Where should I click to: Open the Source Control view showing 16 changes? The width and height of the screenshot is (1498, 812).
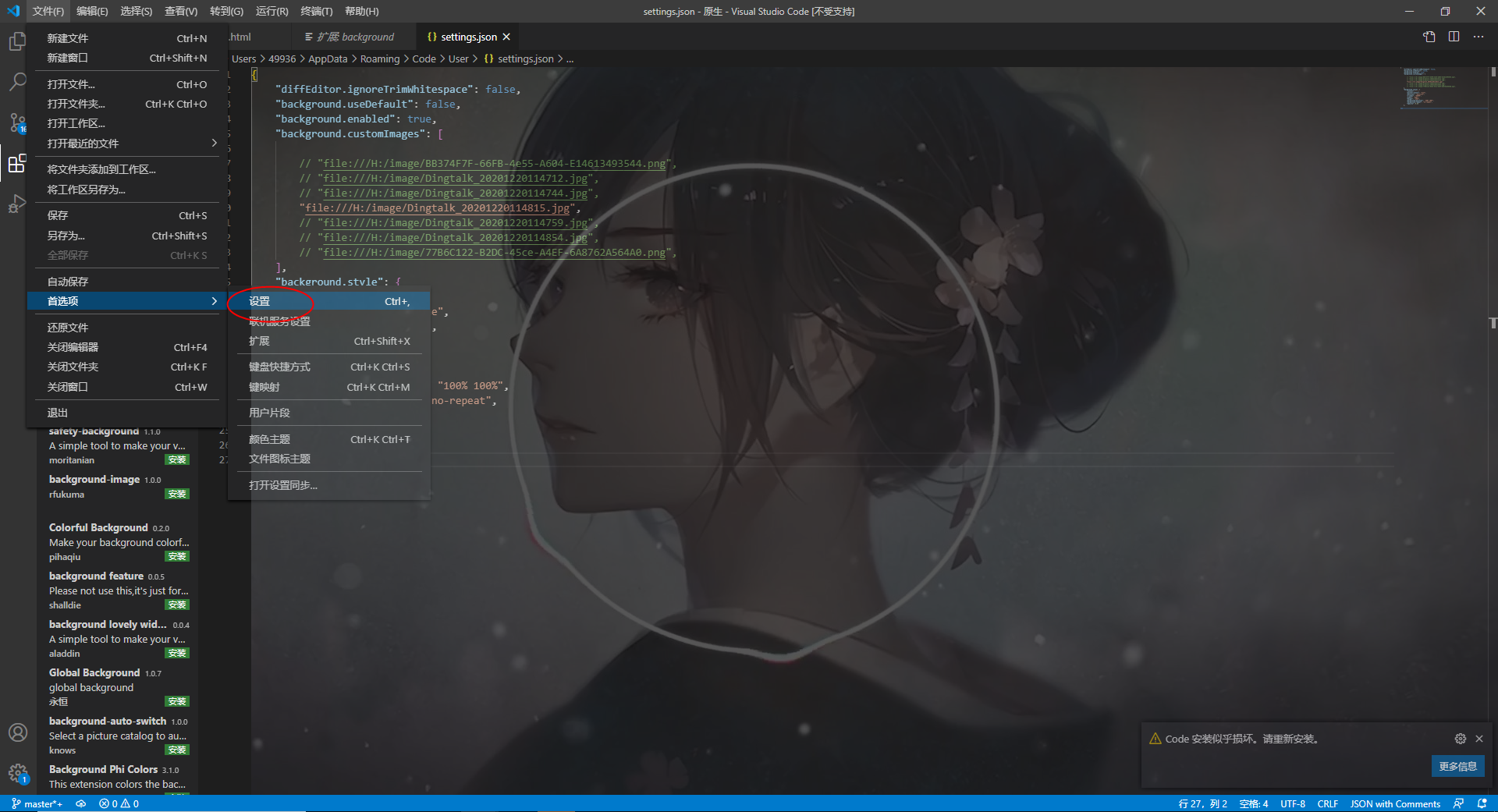(17, 122)
